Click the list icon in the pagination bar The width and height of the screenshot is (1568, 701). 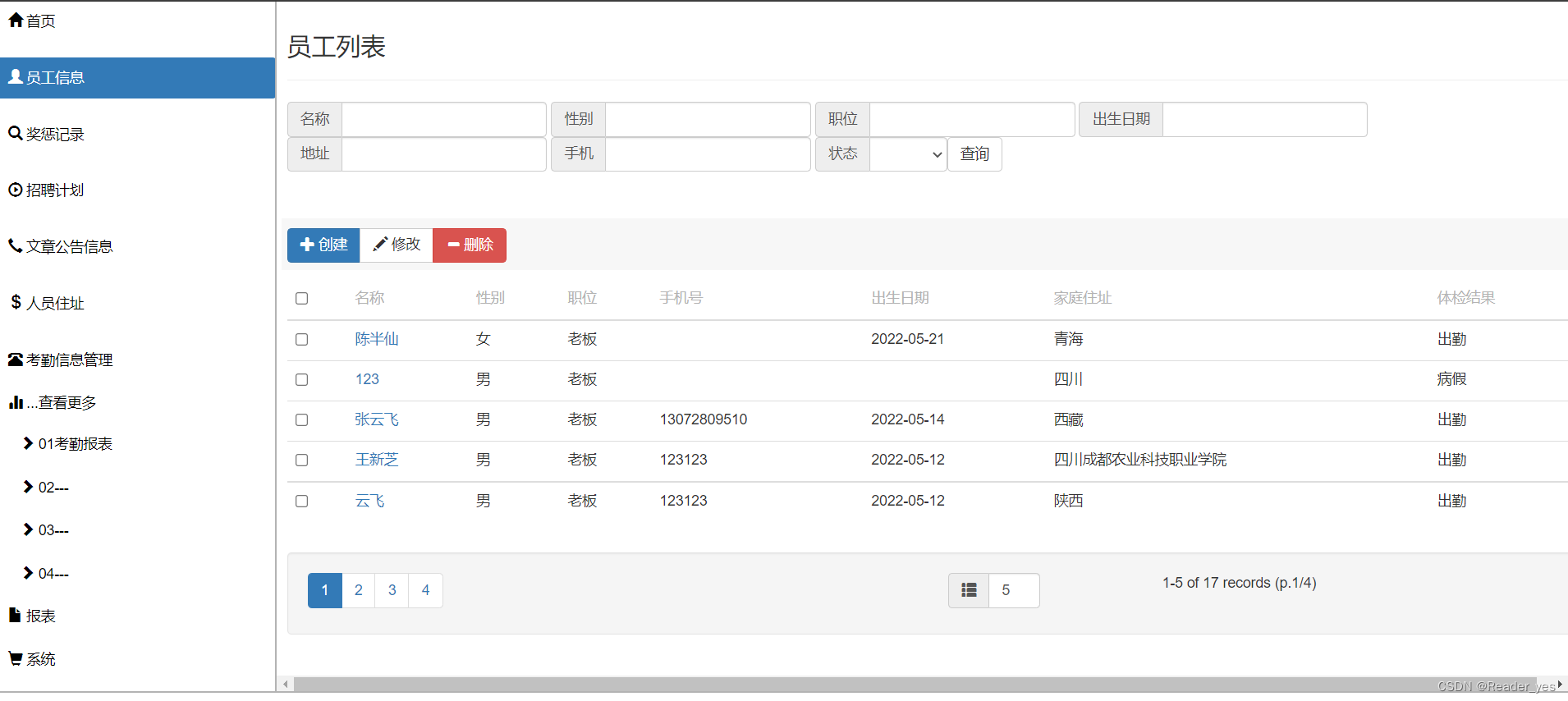point(969,590)
